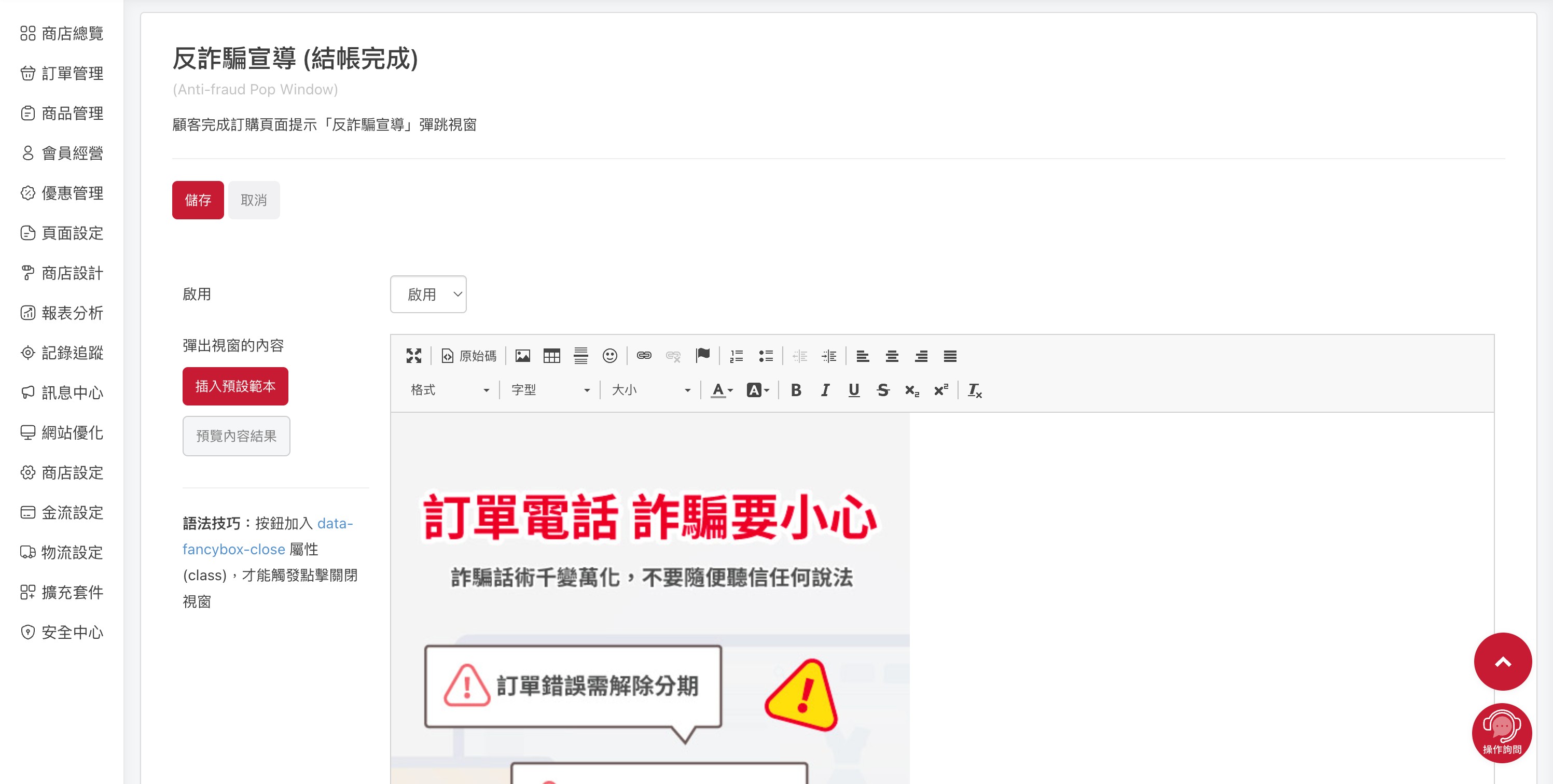Open 記錄追蹤 in sidebar

(x=62, y=353)
